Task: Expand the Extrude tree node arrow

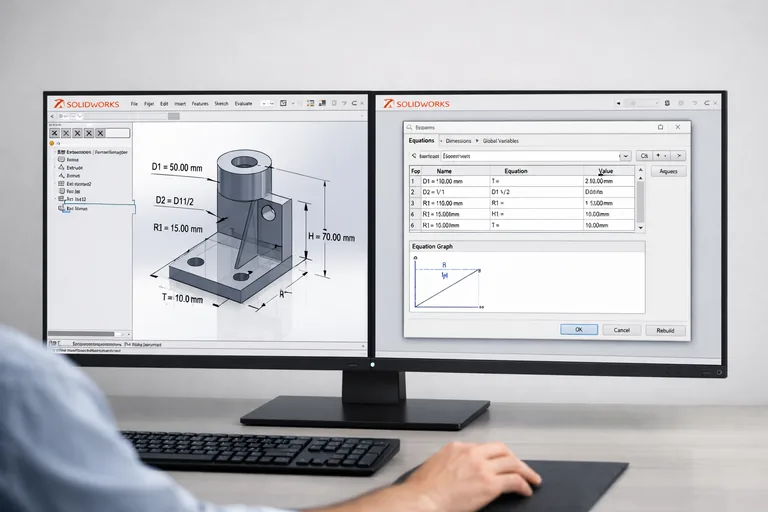Action: click(x=54, y=168)
